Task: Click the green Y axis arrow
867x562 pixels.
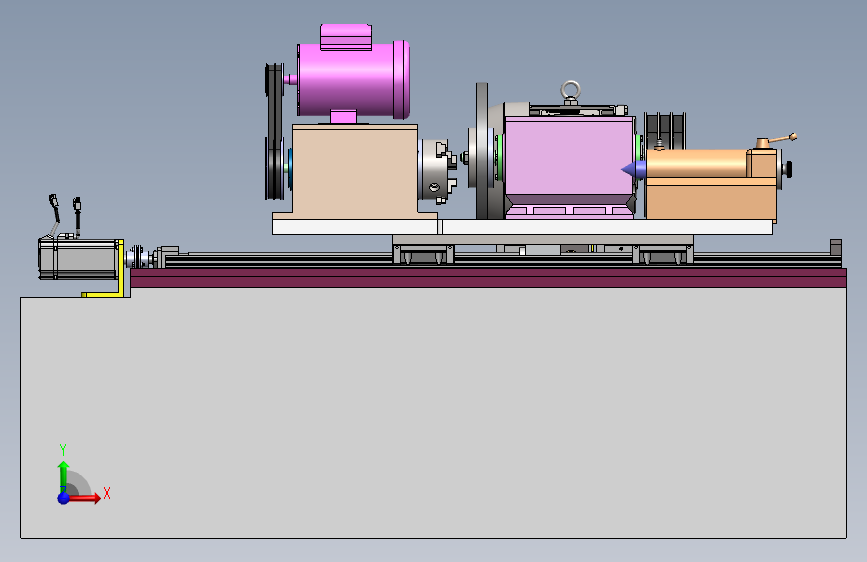Action: tap(64, 475)
